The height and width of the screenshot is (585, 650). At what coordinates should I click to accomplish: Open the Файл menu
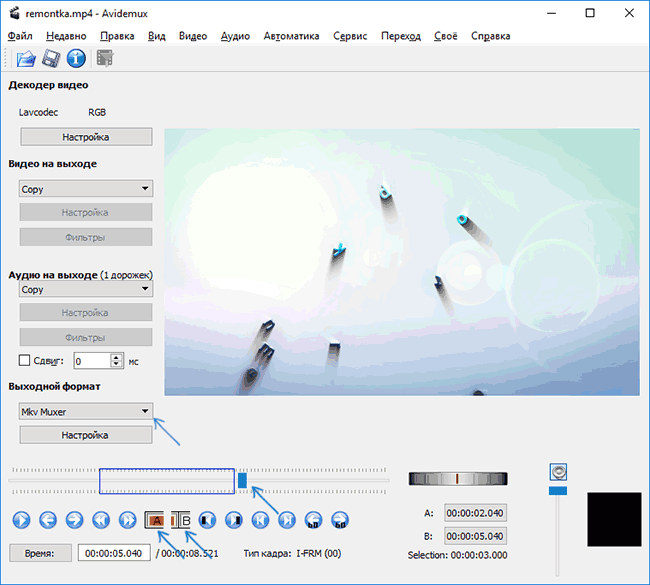(20, 36)
